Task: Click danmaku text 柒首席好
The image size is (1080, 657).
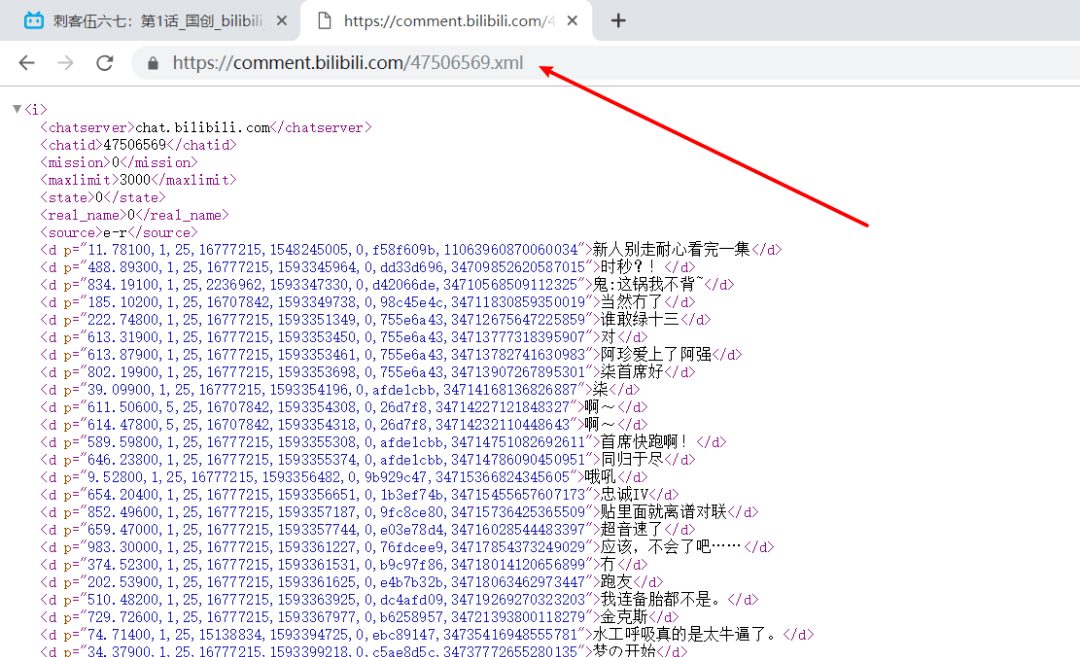Action: tap(632, 372)
